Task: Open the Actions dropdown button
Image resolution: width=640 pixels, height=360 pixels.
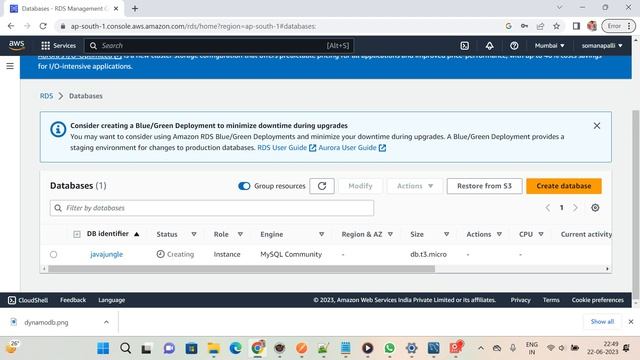Action: click(x=415, y=186)
